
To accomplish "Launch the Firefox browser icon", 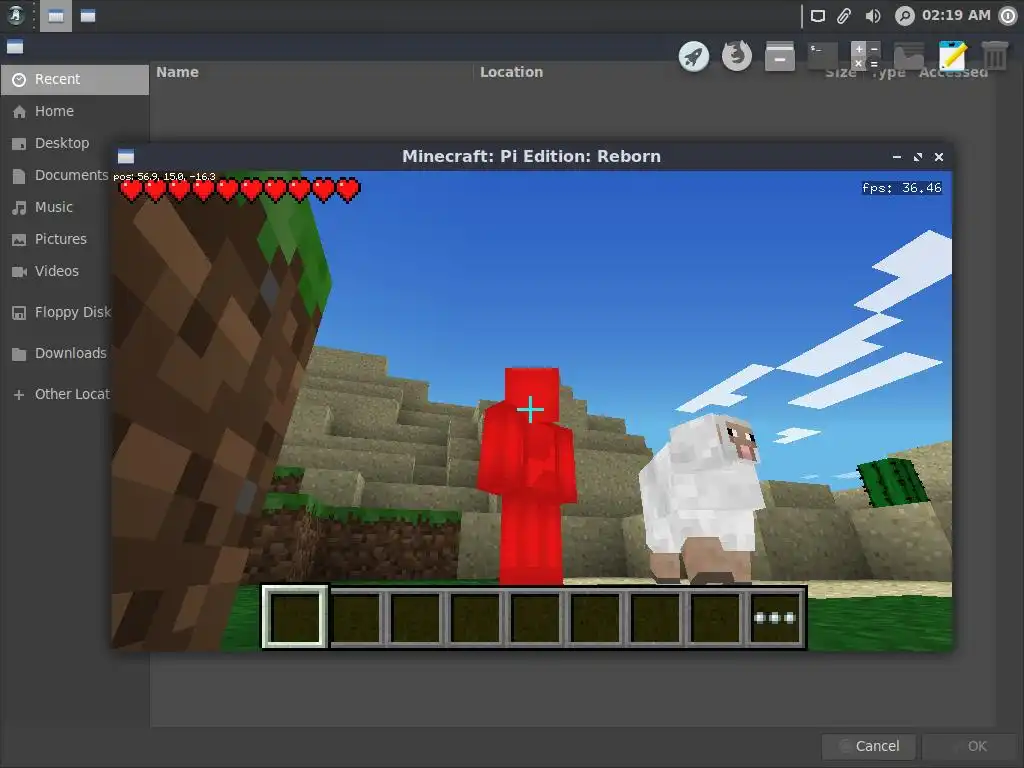I will click(x=737, y=56).
